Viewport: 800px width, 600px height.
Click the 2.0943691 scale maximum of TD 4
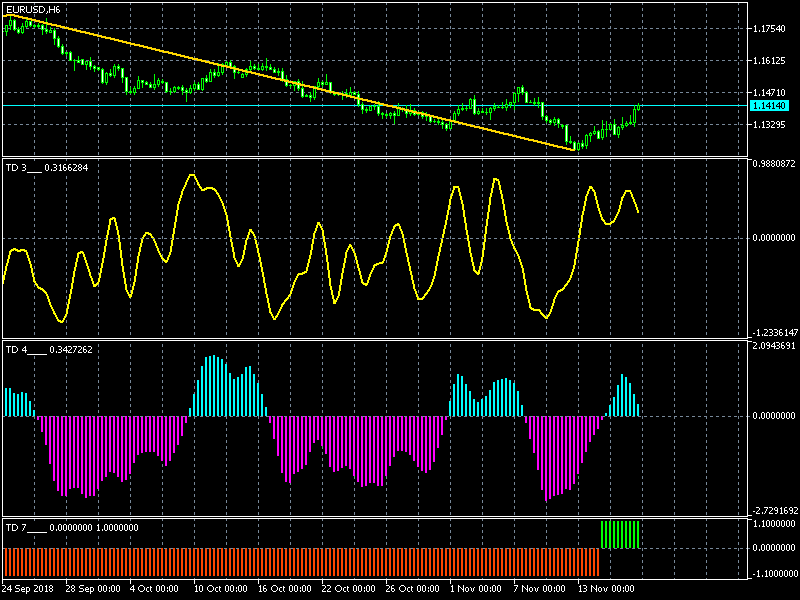coord(774,345)
